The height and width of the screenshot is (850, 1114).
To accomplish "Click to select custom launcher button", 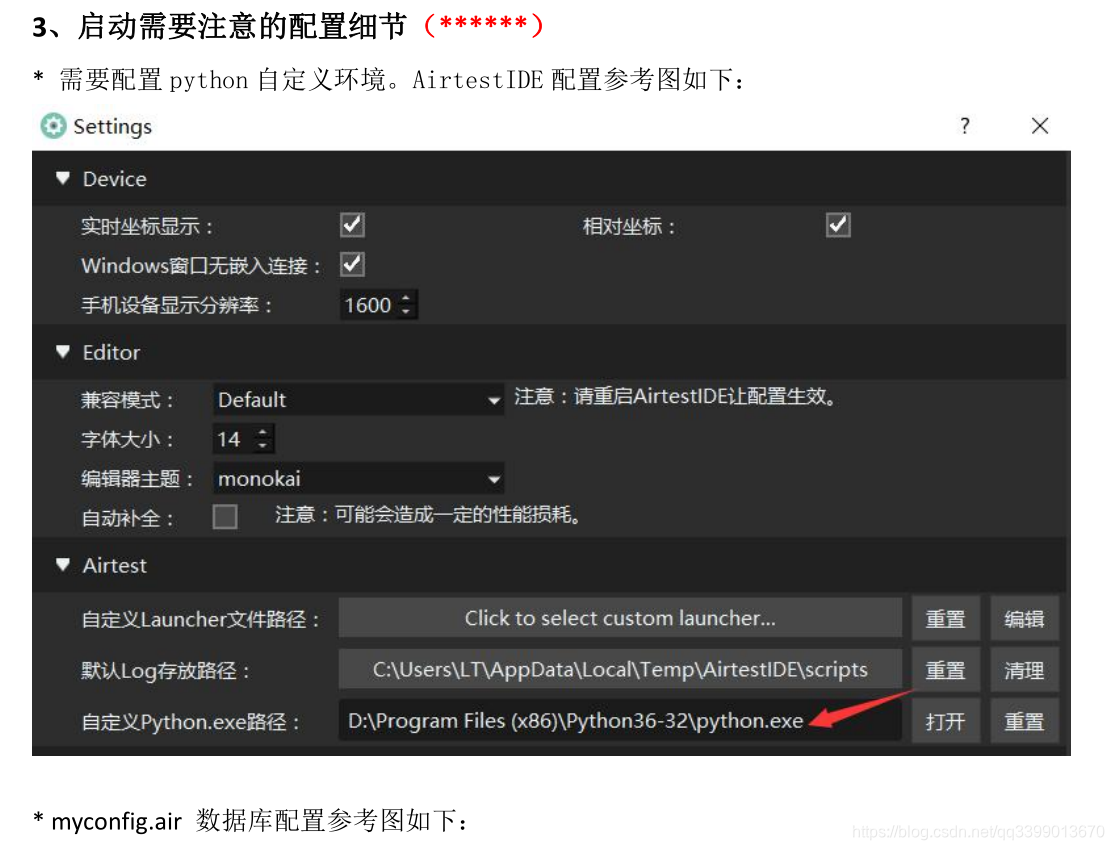I will click(x=620, y=618).
